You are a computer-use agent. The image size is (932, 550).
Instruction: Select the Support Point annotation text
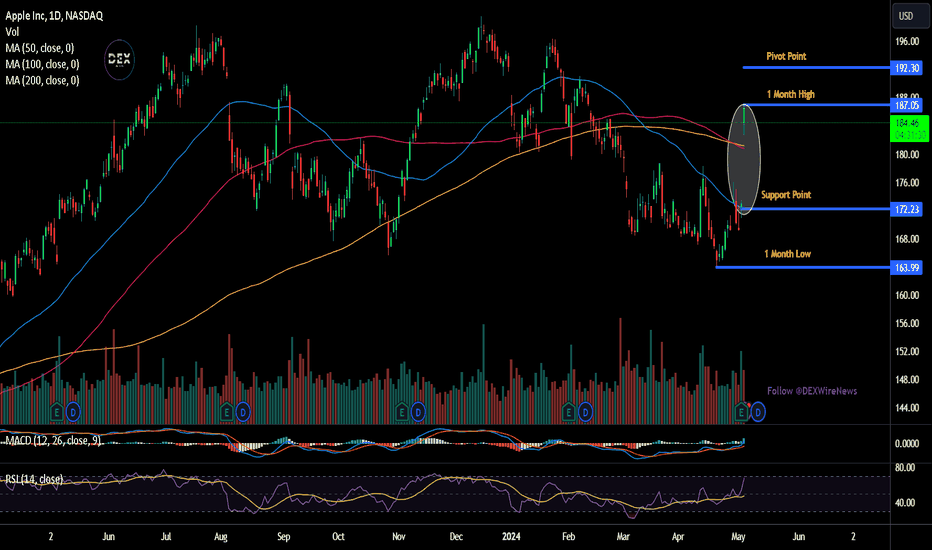coord(786,194)
